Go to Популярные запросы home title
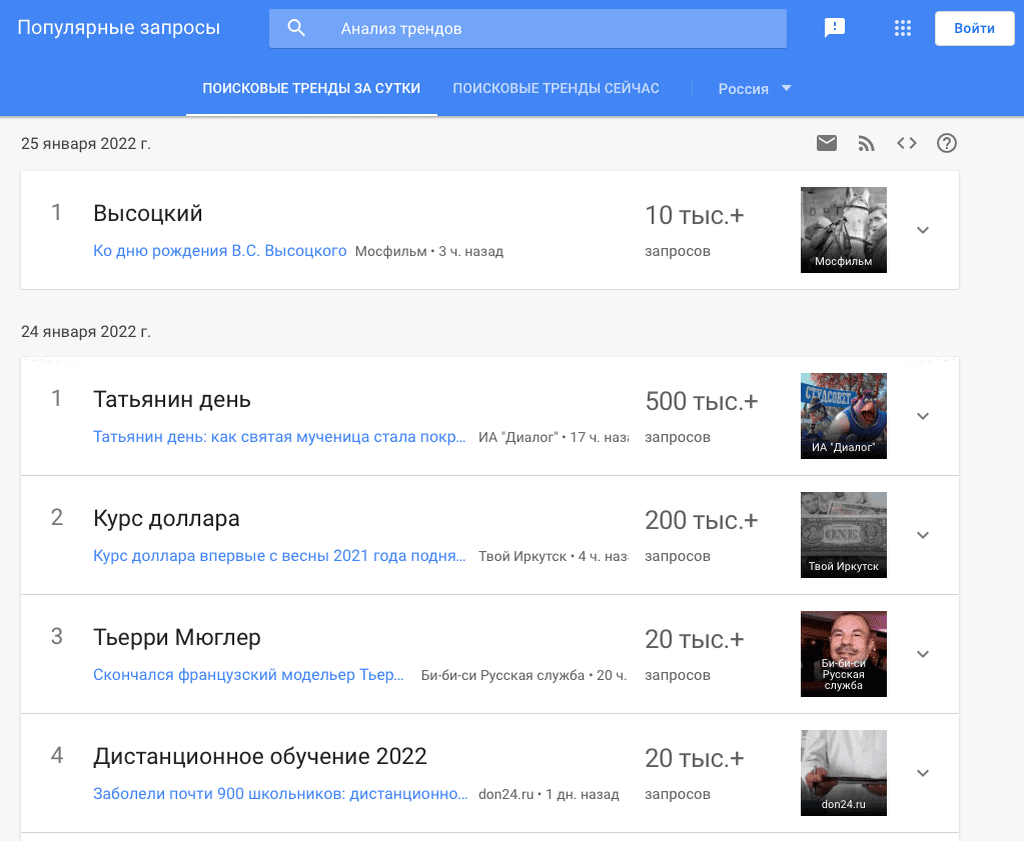 (118, 27)
